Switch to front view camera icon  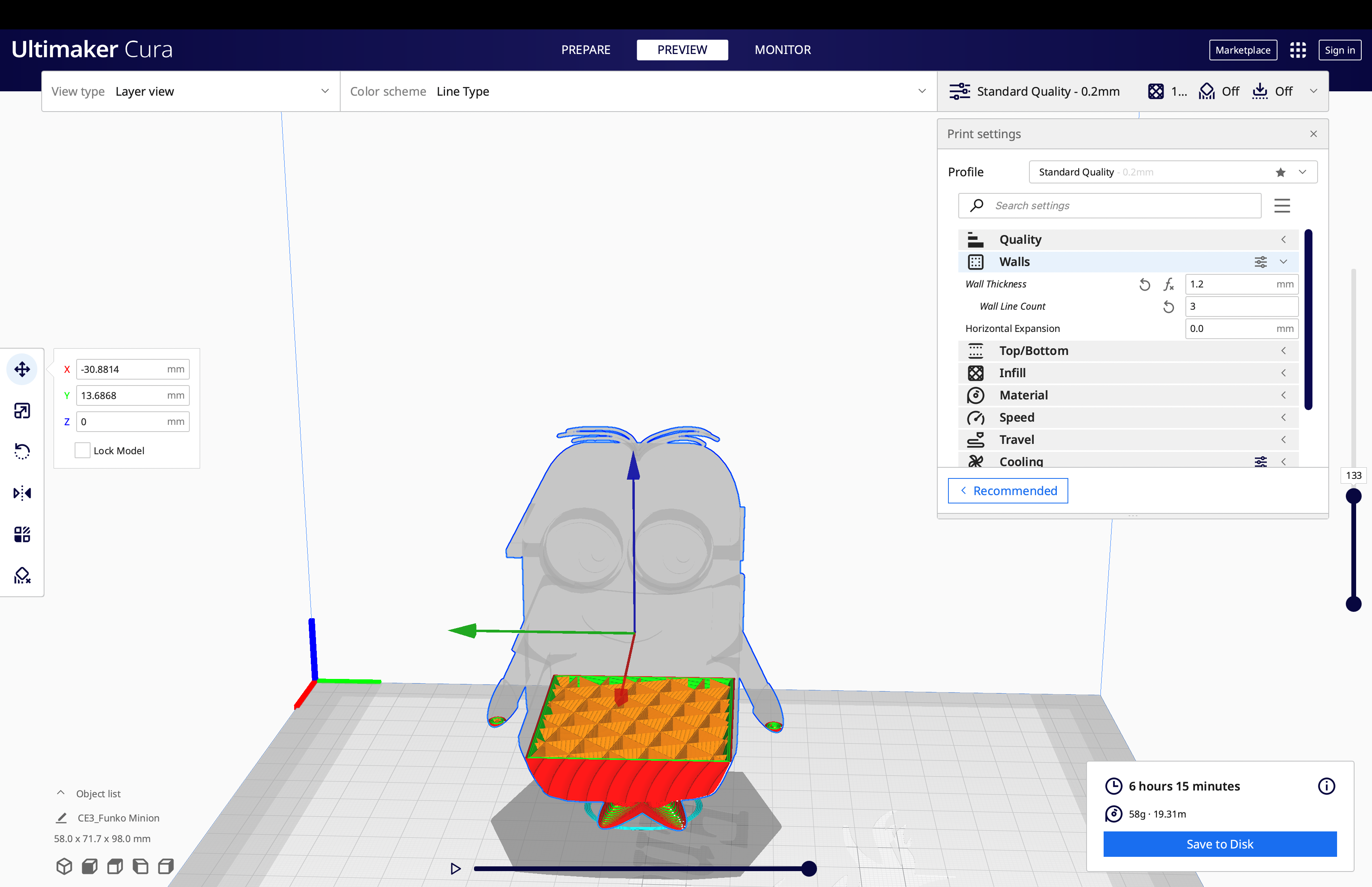click(90, 866)
